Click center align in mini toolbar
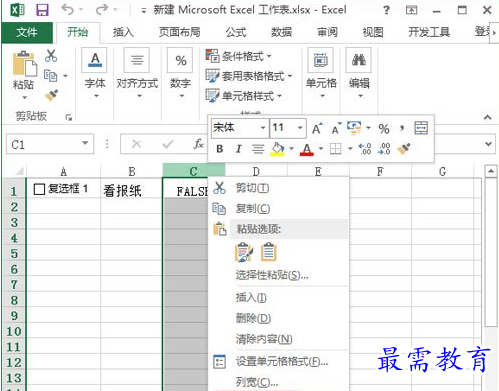This screenshot has width=499, height=391. [258, 149]
